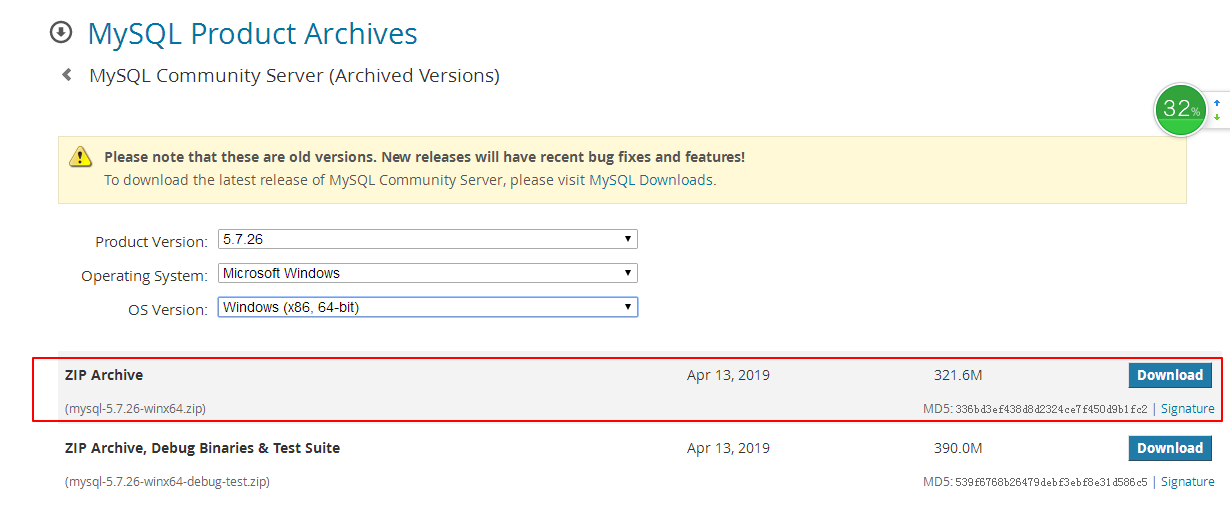The width and height of the screenshot is (1230, 507).
Task: Click the MySQL Product Archives heading
Action: (x=252, y=34)
